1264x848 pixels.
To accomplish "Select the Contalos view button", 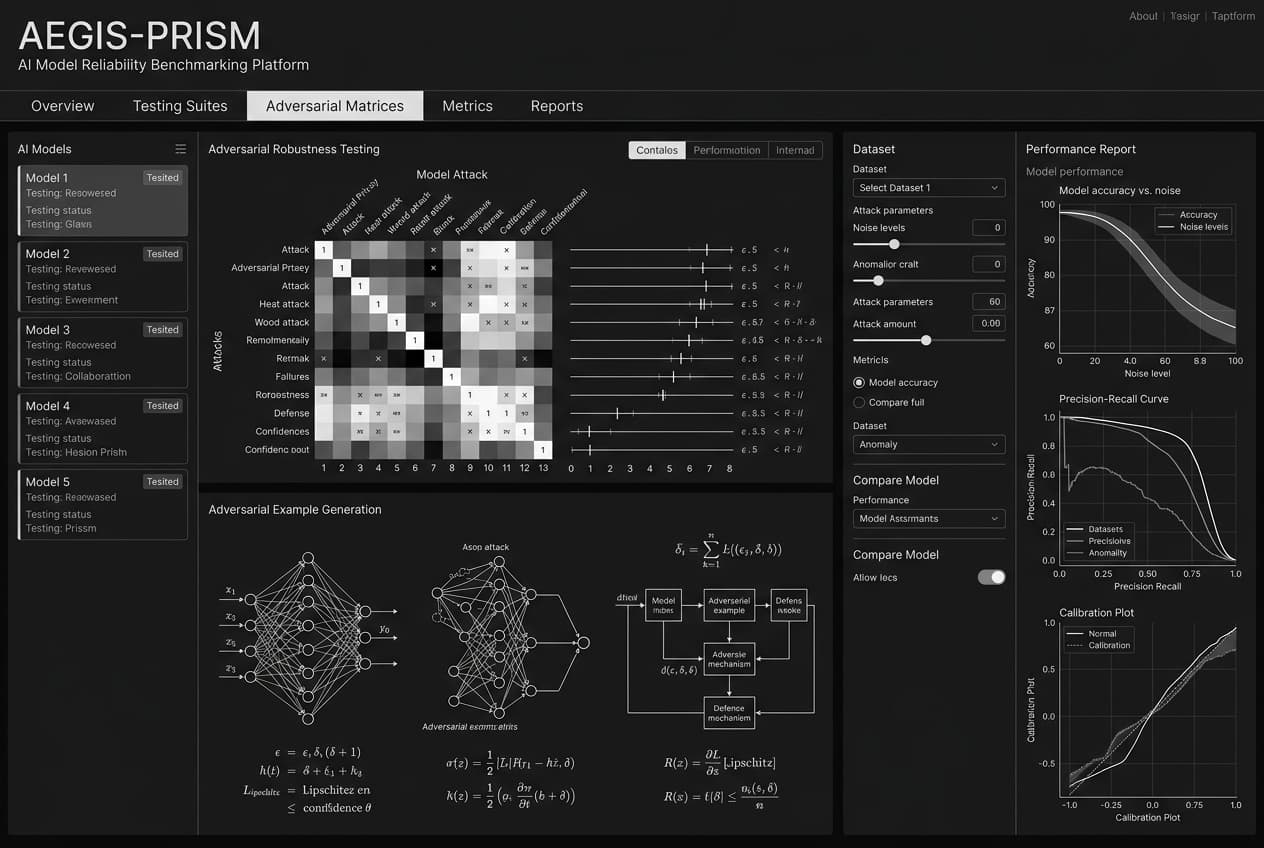I will [657, 150].
